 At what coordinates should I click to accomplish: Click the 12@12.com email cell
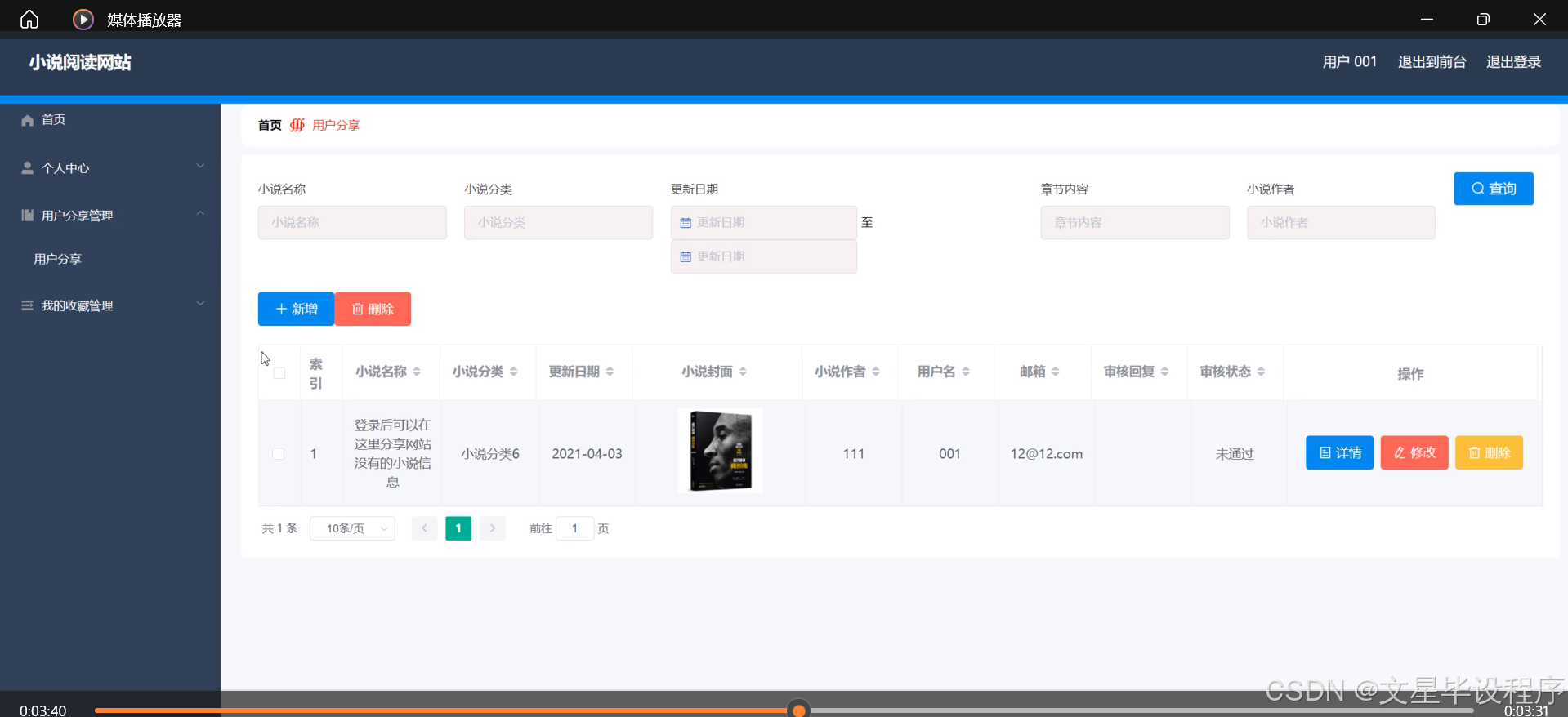click(1046, 454)
